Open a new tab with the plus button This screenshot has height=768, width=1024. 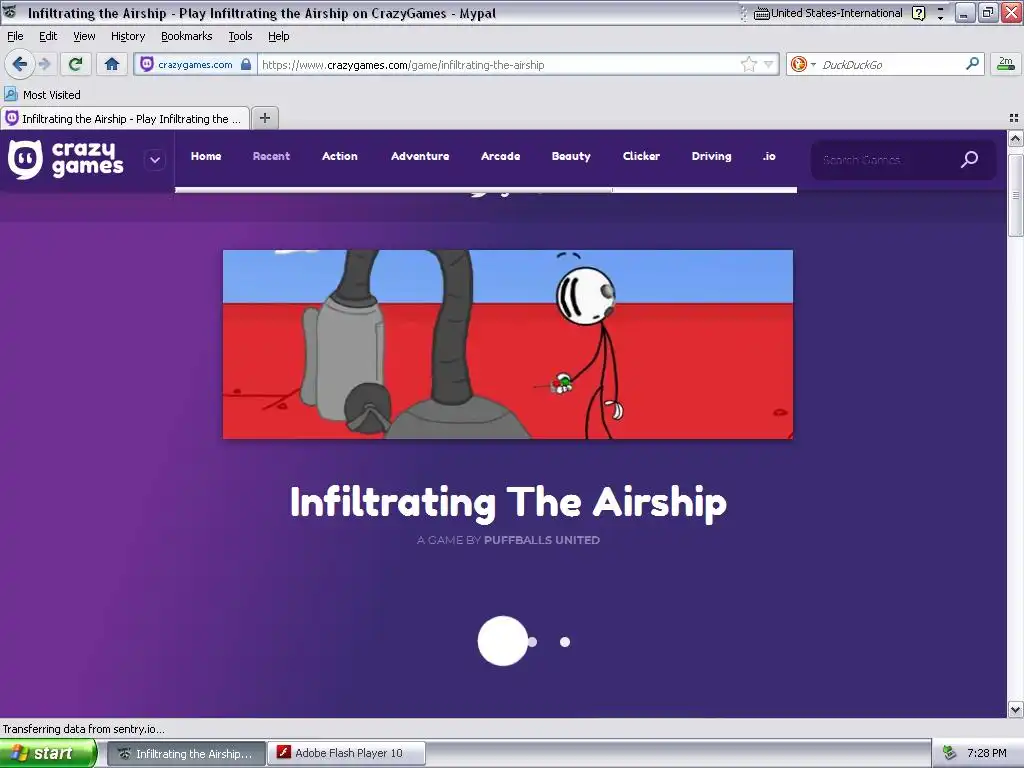point(264,118)
